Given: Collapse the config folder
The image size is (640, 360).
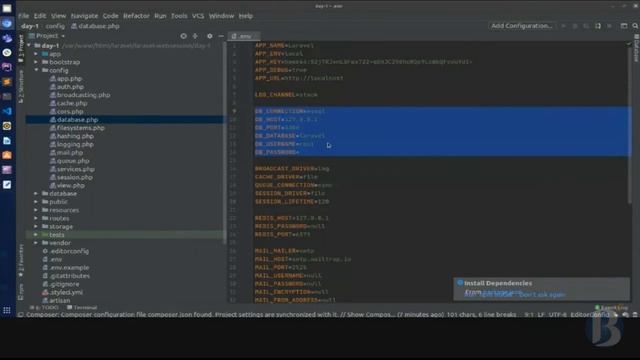Looking at the screenshot, I should point(36,70).
